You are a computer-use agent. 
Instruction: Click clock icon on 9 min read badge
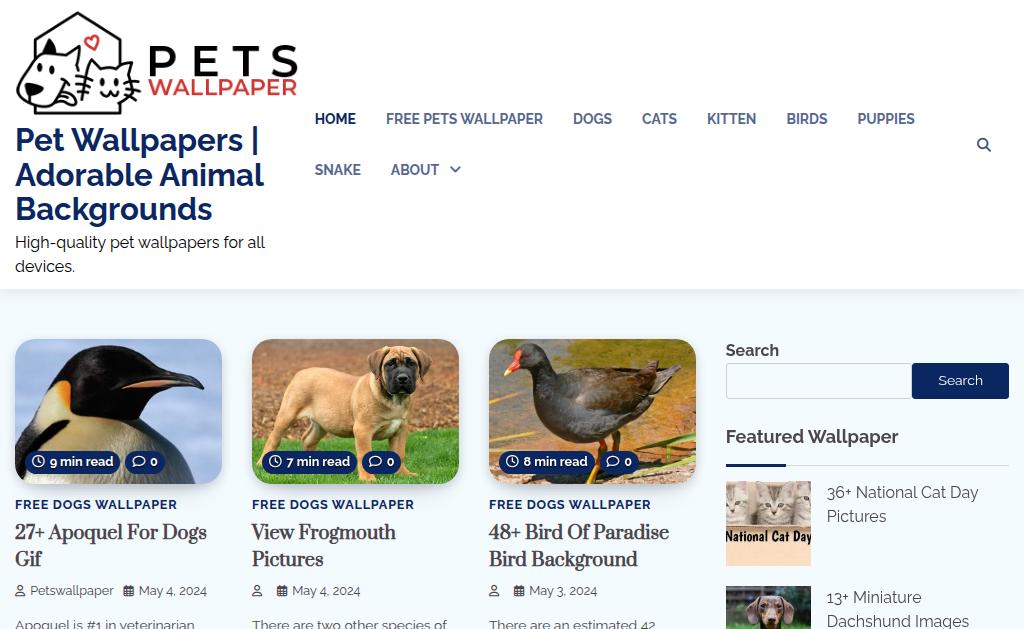(x=39, y=461)
